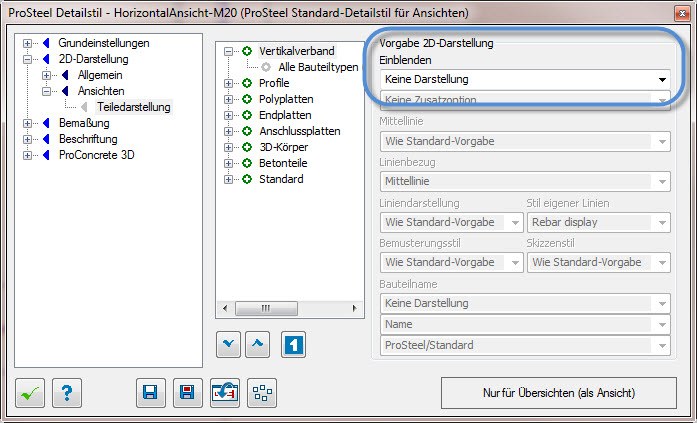Click the gray arrow beside Teiledarstellung
This screenshot has width=697, height=423.
click(84, 107)
